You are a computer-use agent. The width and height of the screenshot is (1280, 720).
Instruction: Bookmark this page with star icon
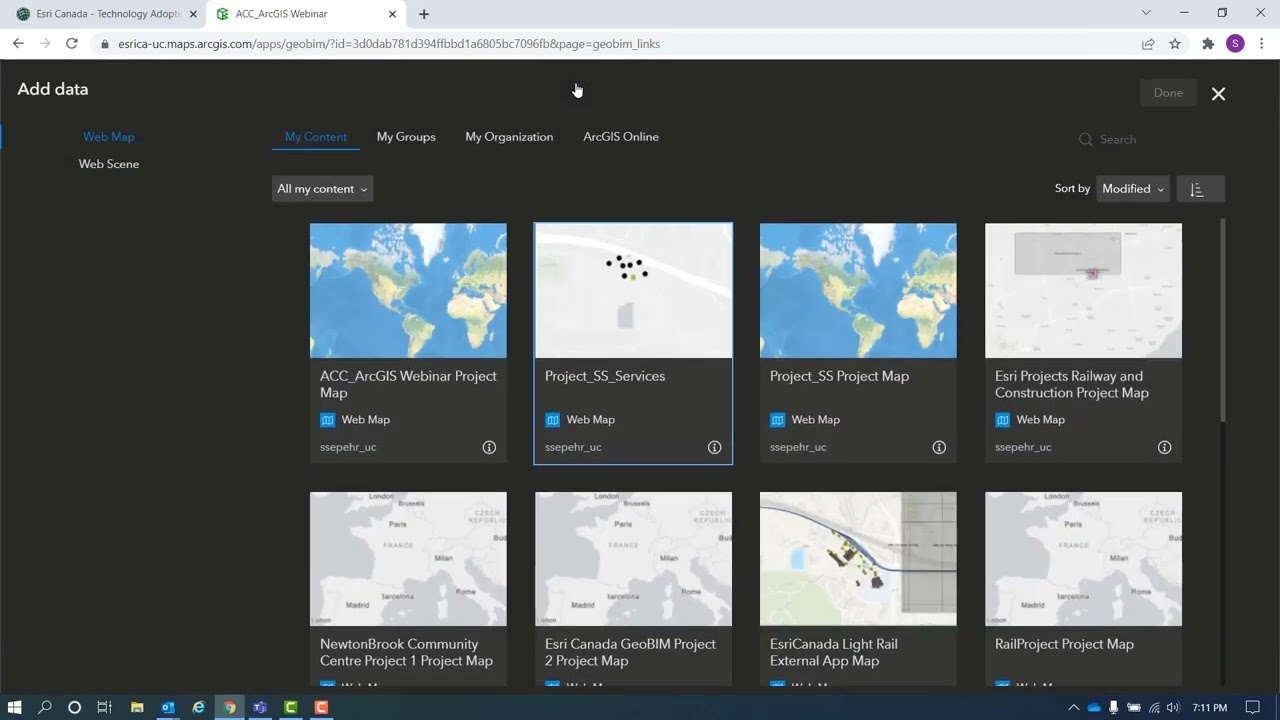pos(1175,44)
